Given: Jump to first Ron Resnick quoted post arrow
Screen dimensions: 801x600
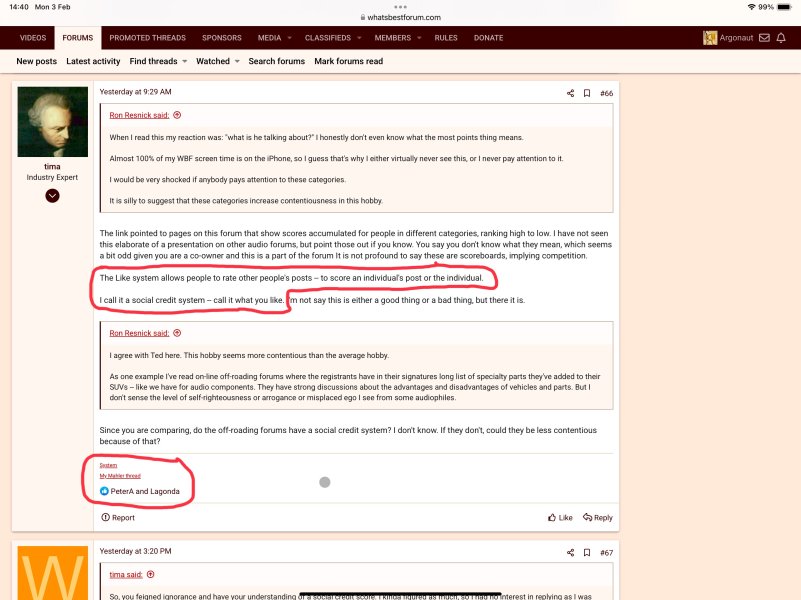Looking at the screenshot, I should point(177,115).
